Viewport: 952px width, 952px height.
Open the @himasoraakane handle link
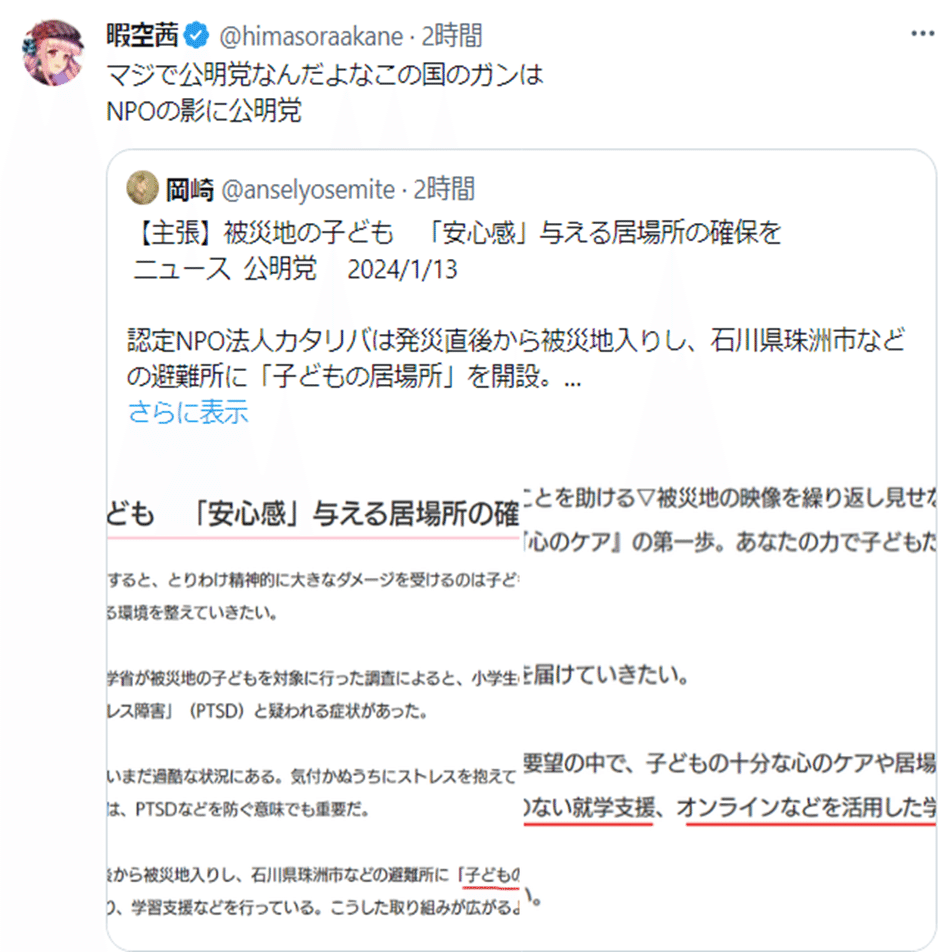pyautogui.click(x=311, y=36)
